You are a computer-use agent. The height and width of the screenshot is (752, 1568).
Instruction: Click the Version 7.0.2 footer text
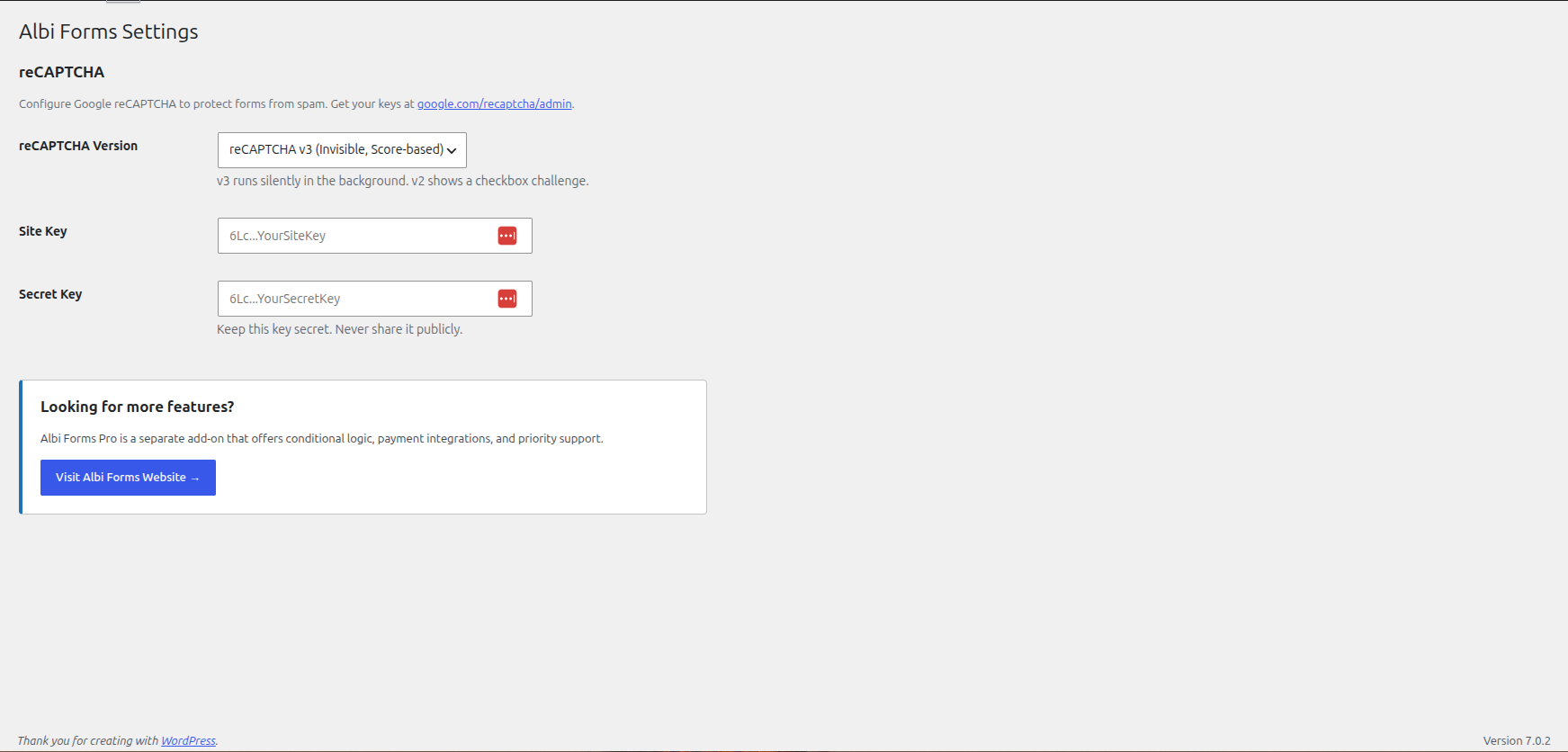[1517, 741]
